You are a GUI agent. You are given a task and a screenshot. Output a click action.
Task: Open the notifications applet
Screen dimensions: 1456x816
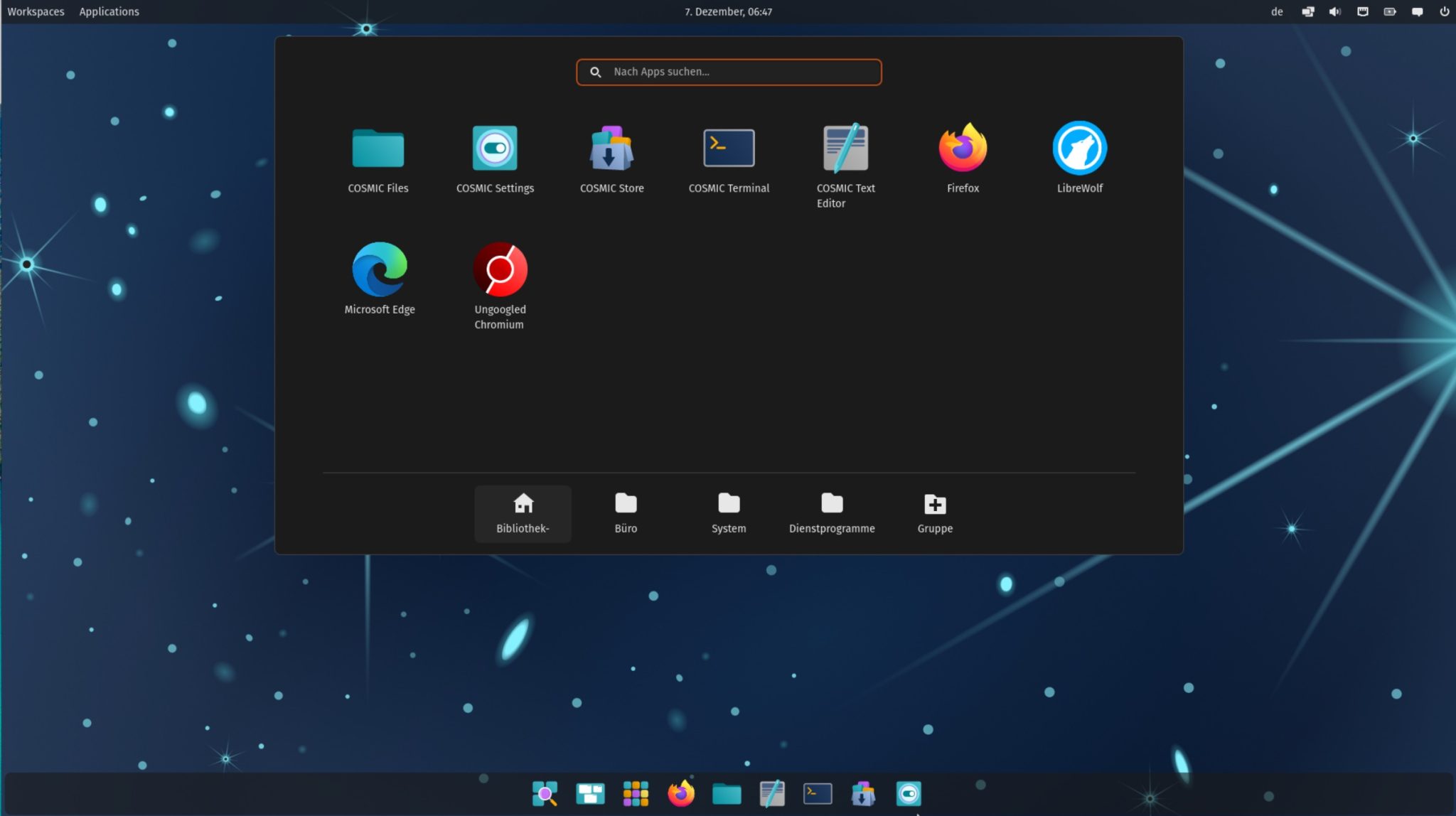click(1417, 11)
